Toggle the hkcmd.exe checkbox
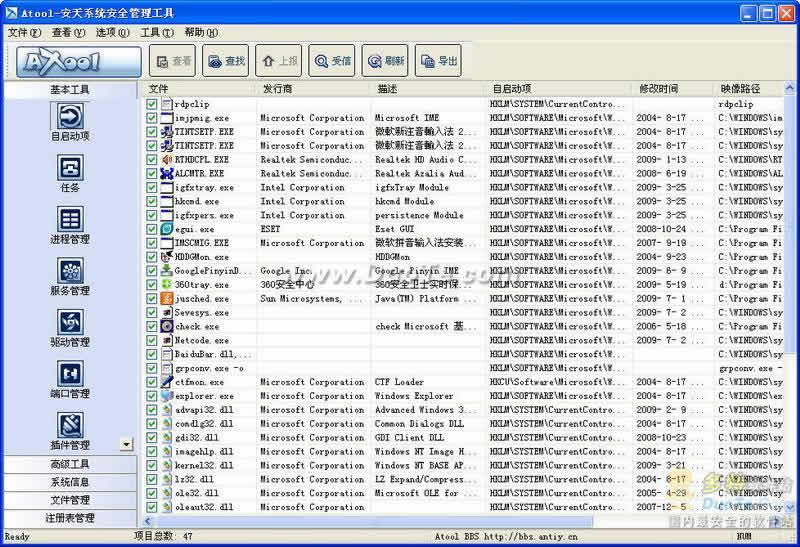Viewport: 800px width, 547px height. (152, 201)
